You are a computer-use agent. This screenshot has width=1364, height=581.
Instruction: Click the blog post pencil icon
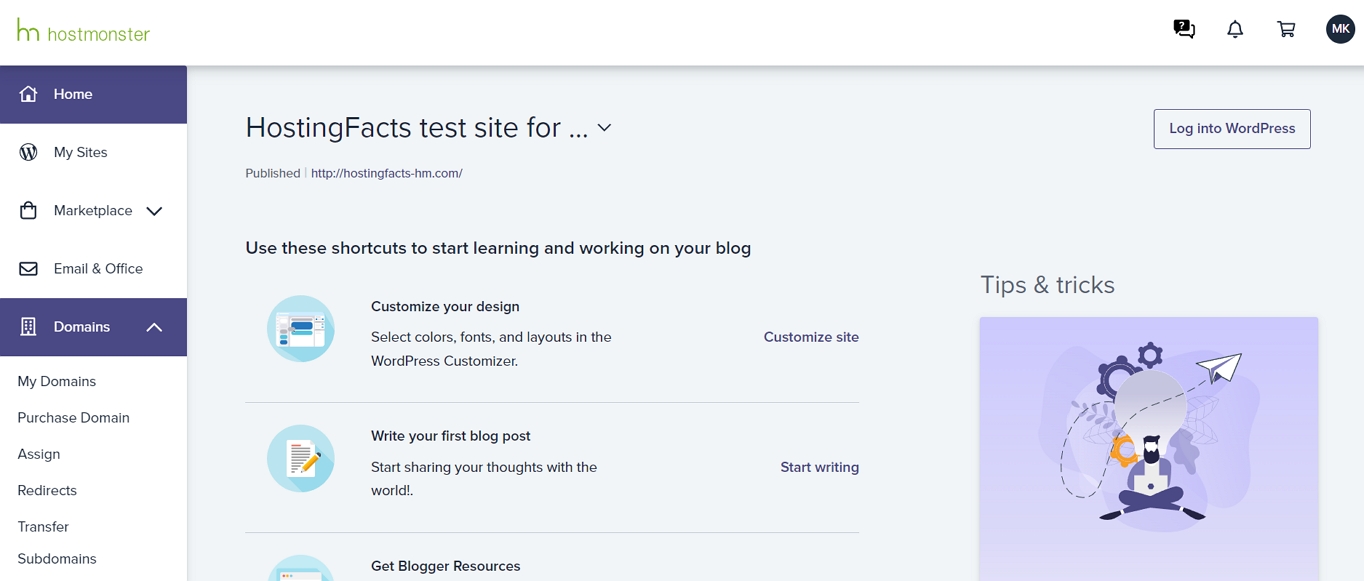(300, 458)
